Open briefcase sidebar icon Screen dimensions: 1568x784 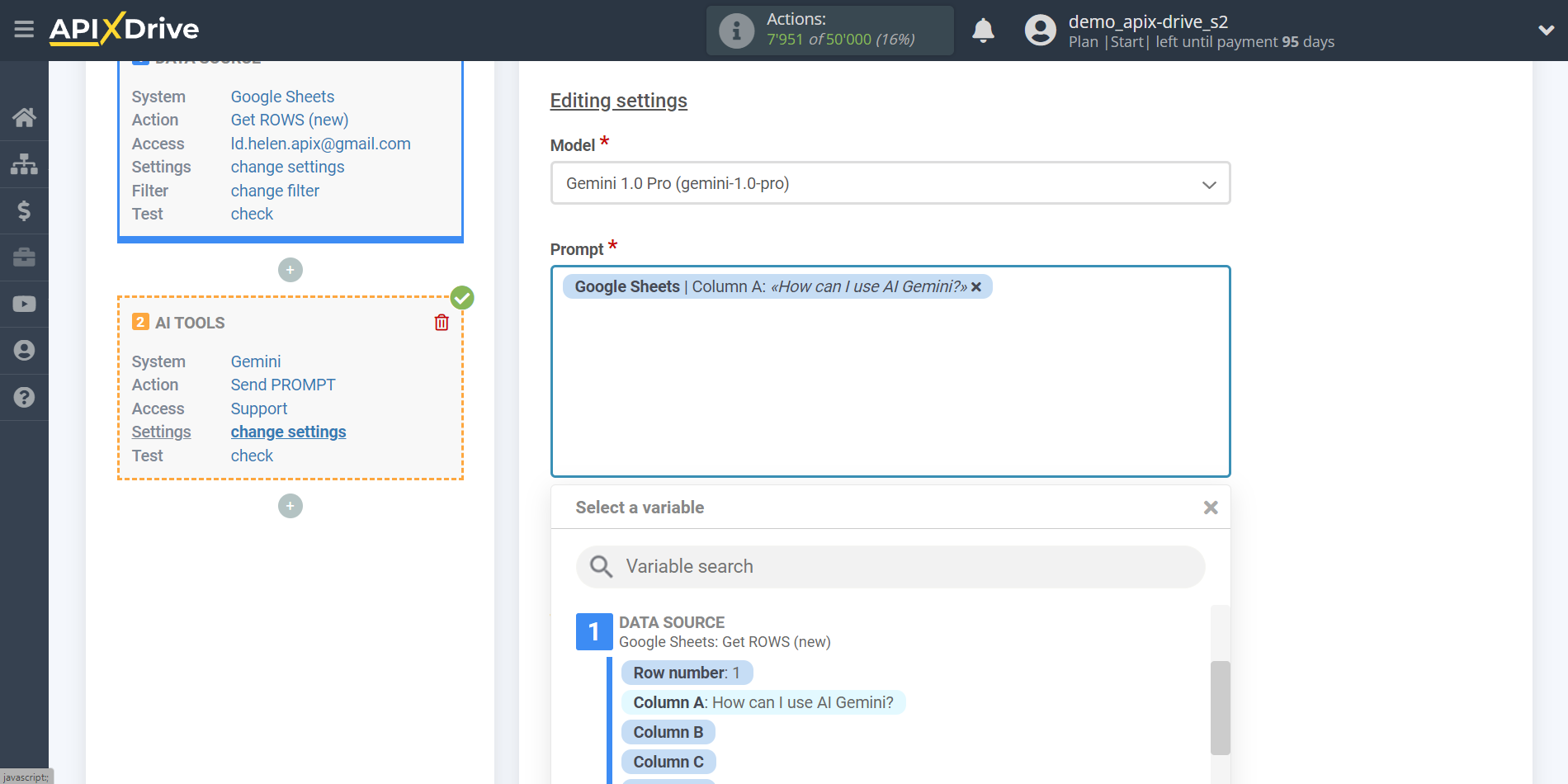point(24,257)
